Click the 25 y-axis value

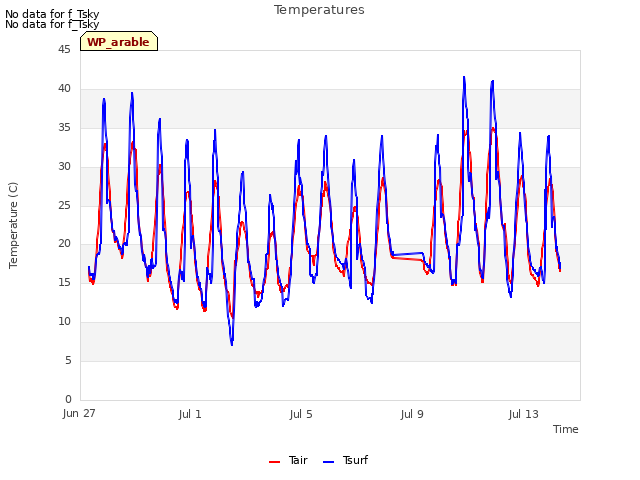pos(64,205)
